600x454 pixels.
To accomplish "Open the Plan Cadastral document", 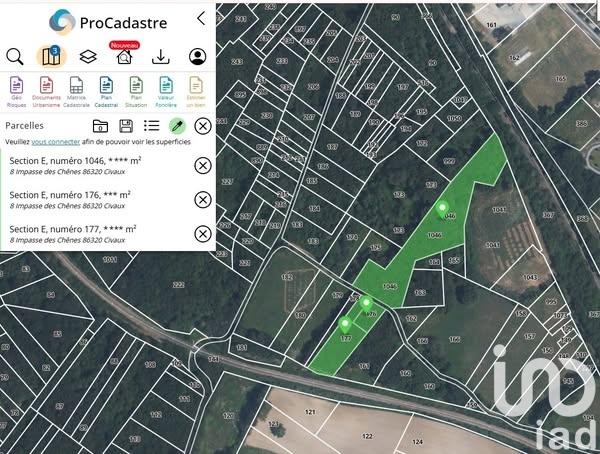I will 107,91.
